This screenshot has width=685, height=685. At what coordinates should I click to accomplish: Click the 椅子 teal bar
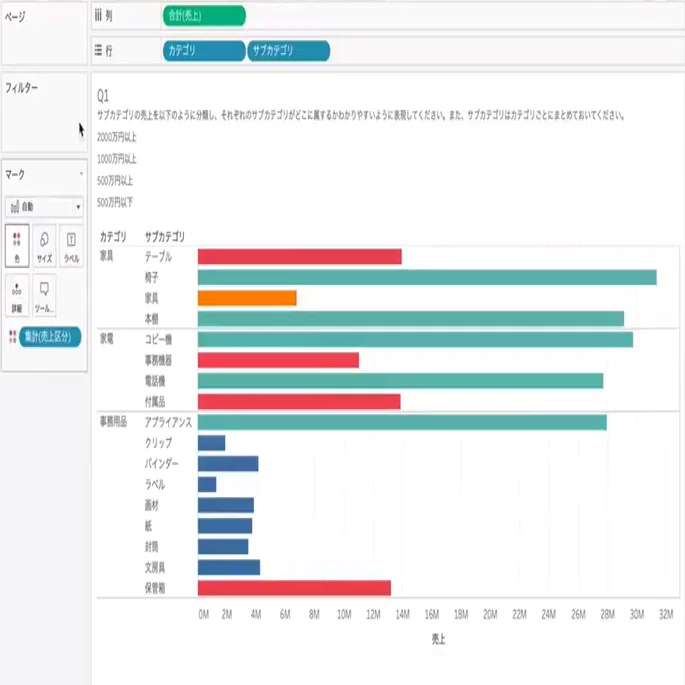pos(427,277)
